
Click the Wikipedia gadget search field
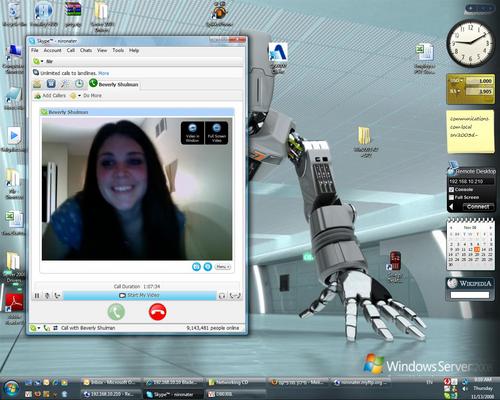click(470, 295)
